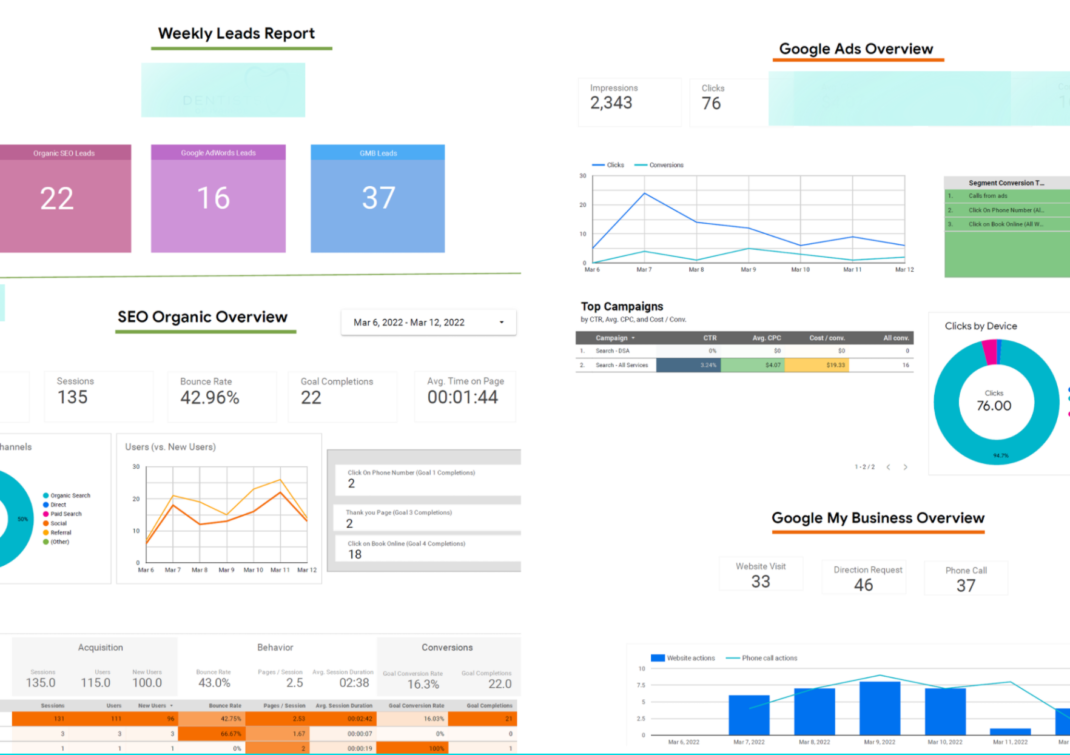Viewport: 1070px width, 755px height.
Task: Sort Top Campaigns by the Campaign column header
Action: pos(615,338)
